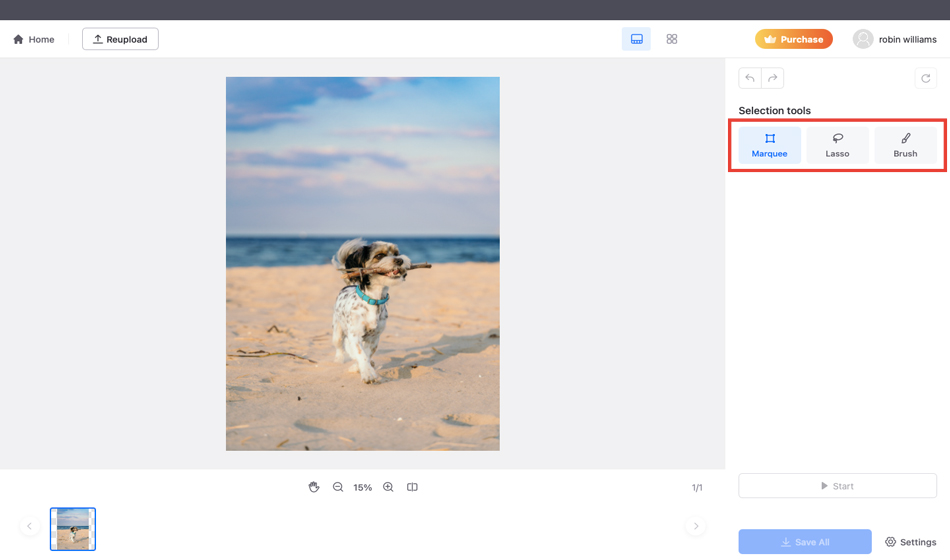950x560 pixels.
Task: Redo the last action
Action: tap(772, 78)
